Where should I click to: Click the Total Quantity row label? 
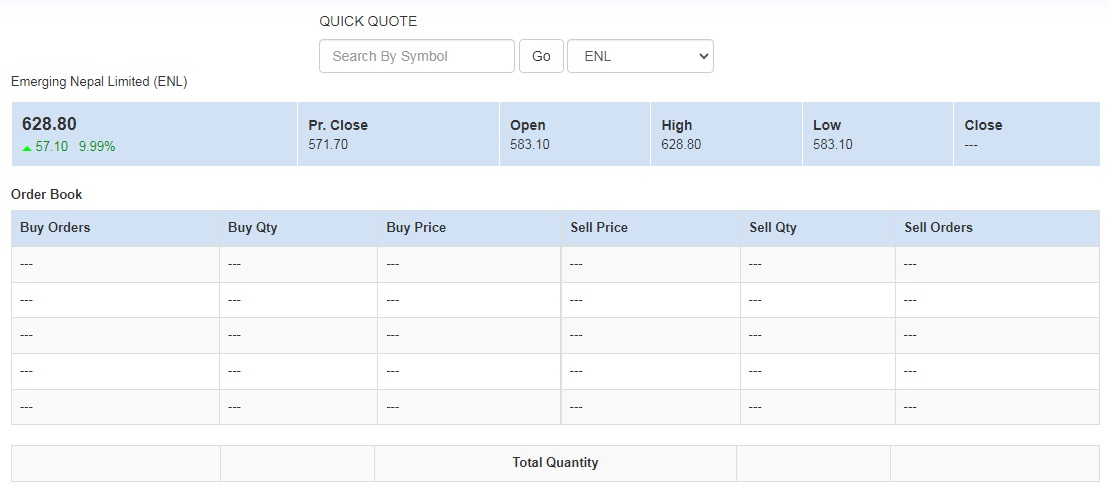point(555,463)
